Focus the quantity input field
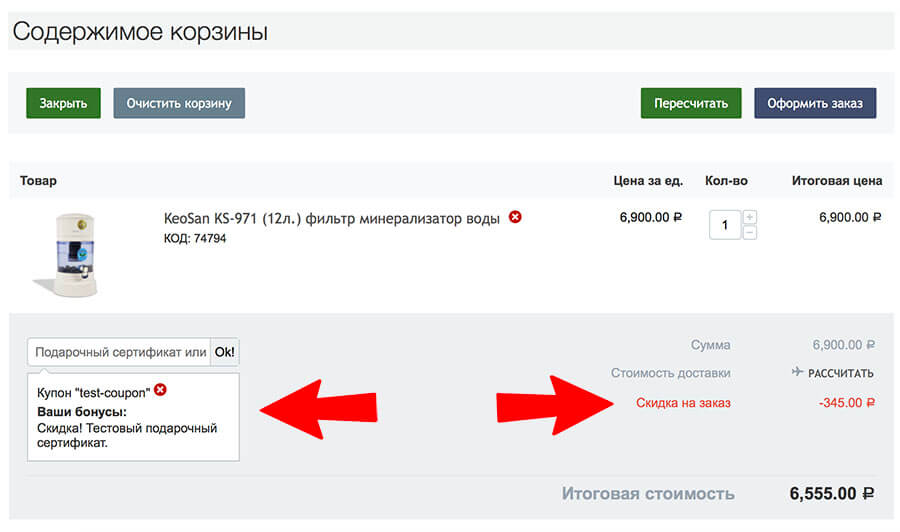Image resolution: width=900 pixels, height=532 pixels. (x=725, y=225)
